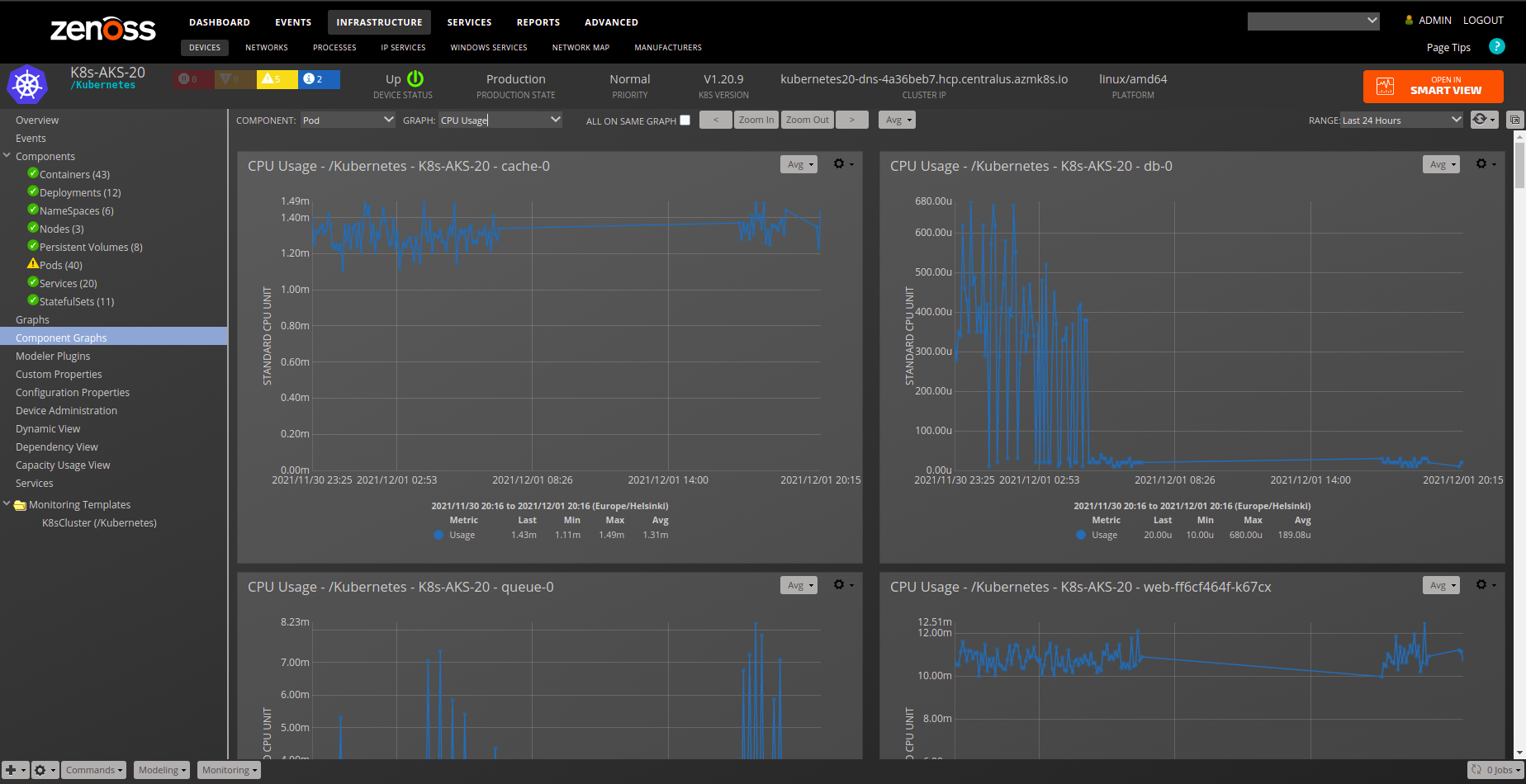Screen dimensions: 1526x784
Task: Open gear menu on db-0 graph
Action: (1485, 164)
